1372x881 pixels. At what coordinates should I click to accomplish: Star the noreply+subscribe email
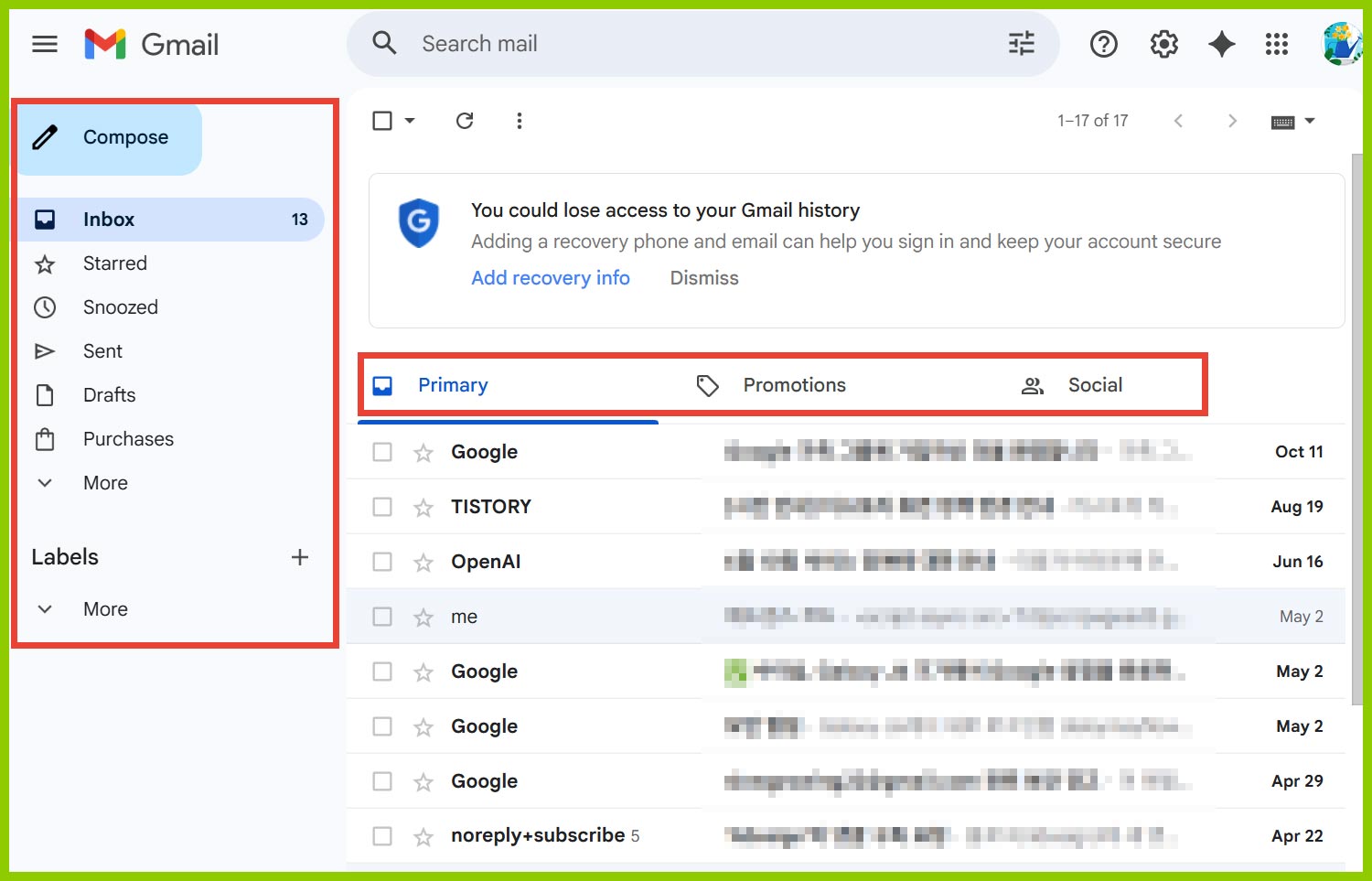[423, 836]
